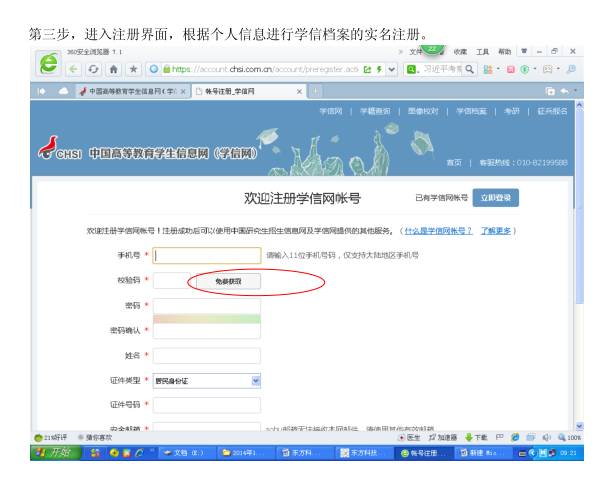610x481 pixels.
Task: Click the 立即登录 button
Action: [495, 198]
